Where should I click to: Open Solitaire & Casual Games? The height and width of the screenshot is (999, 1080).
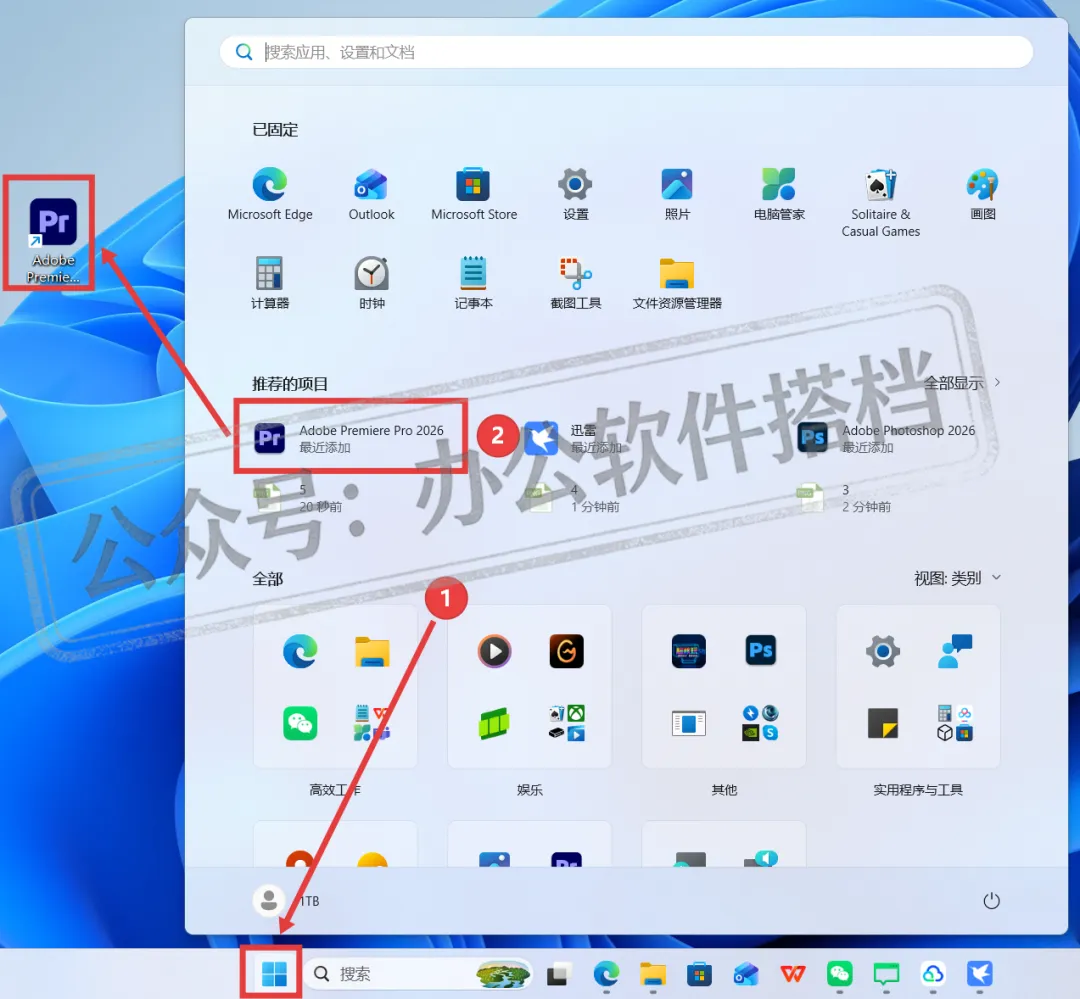881,203
